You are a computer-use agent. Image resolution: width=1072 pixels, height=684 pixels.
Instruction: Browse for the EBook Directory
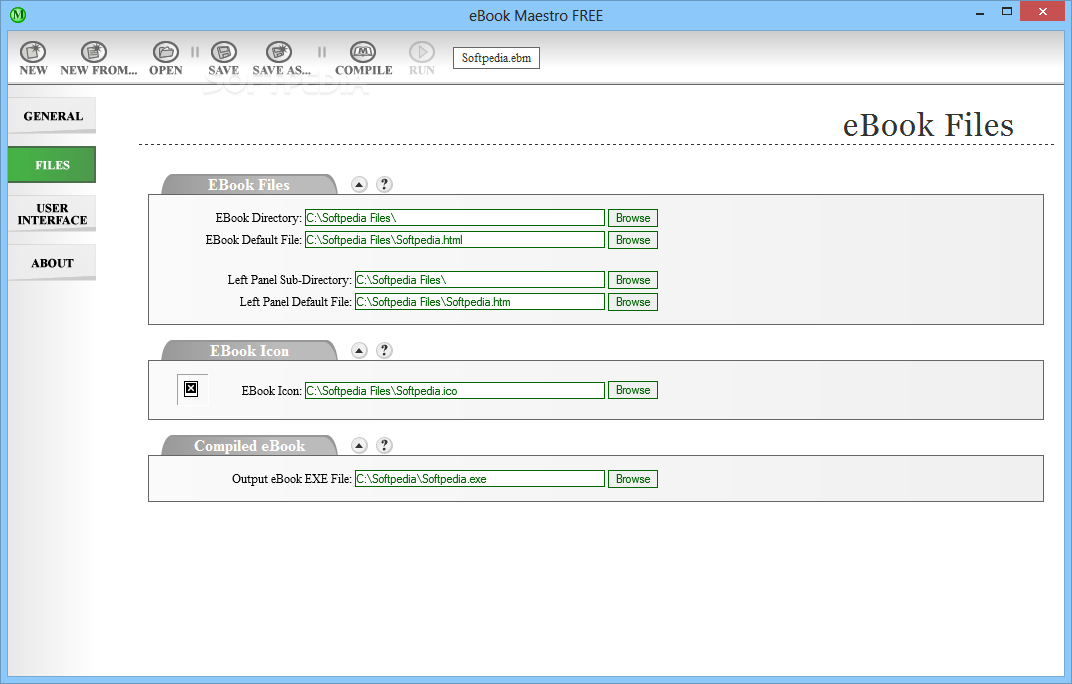tap(633, 218)
